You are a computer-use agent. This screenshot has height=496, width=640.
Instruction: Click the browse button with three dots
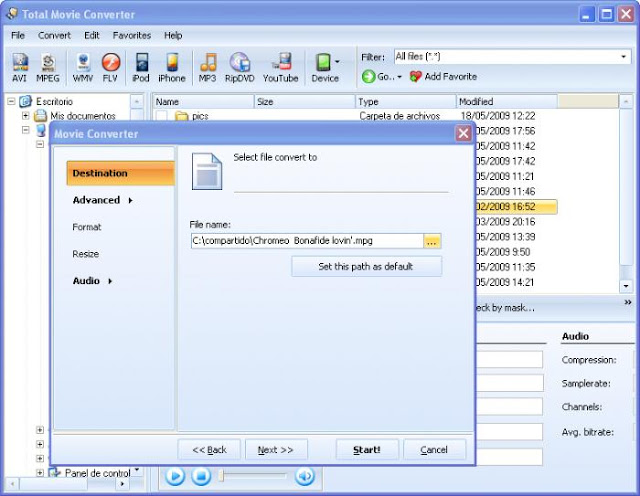432,241
